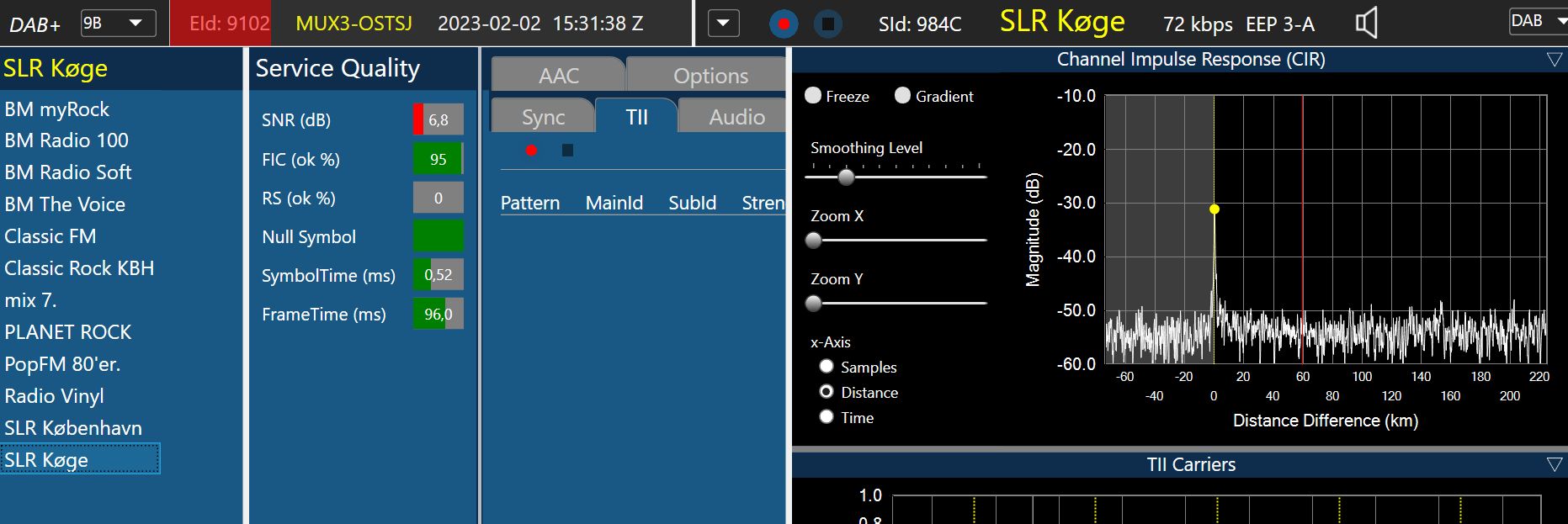Choose the PLANET ROCK station
This screenshot has width=1568, height=524.
point(68,332)
